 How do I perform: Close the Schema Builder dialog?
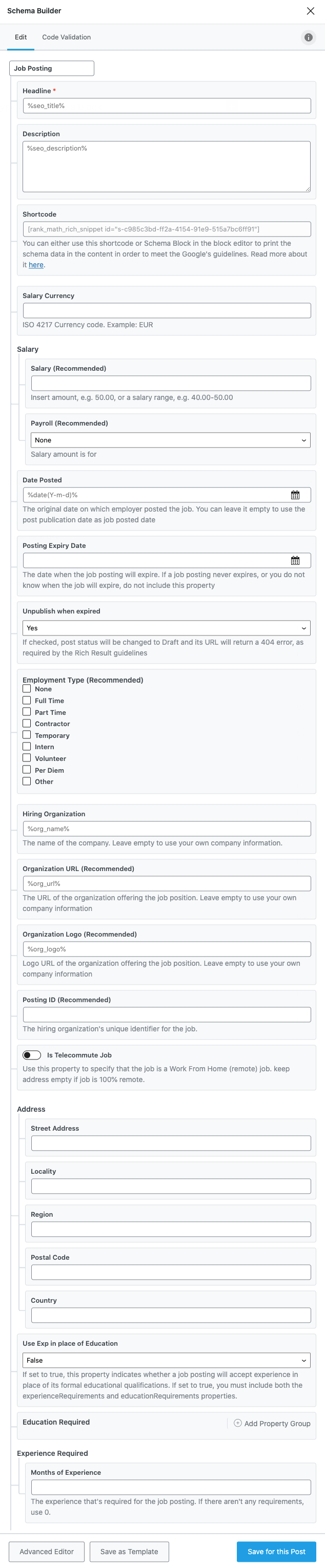(x=310, y=11)
